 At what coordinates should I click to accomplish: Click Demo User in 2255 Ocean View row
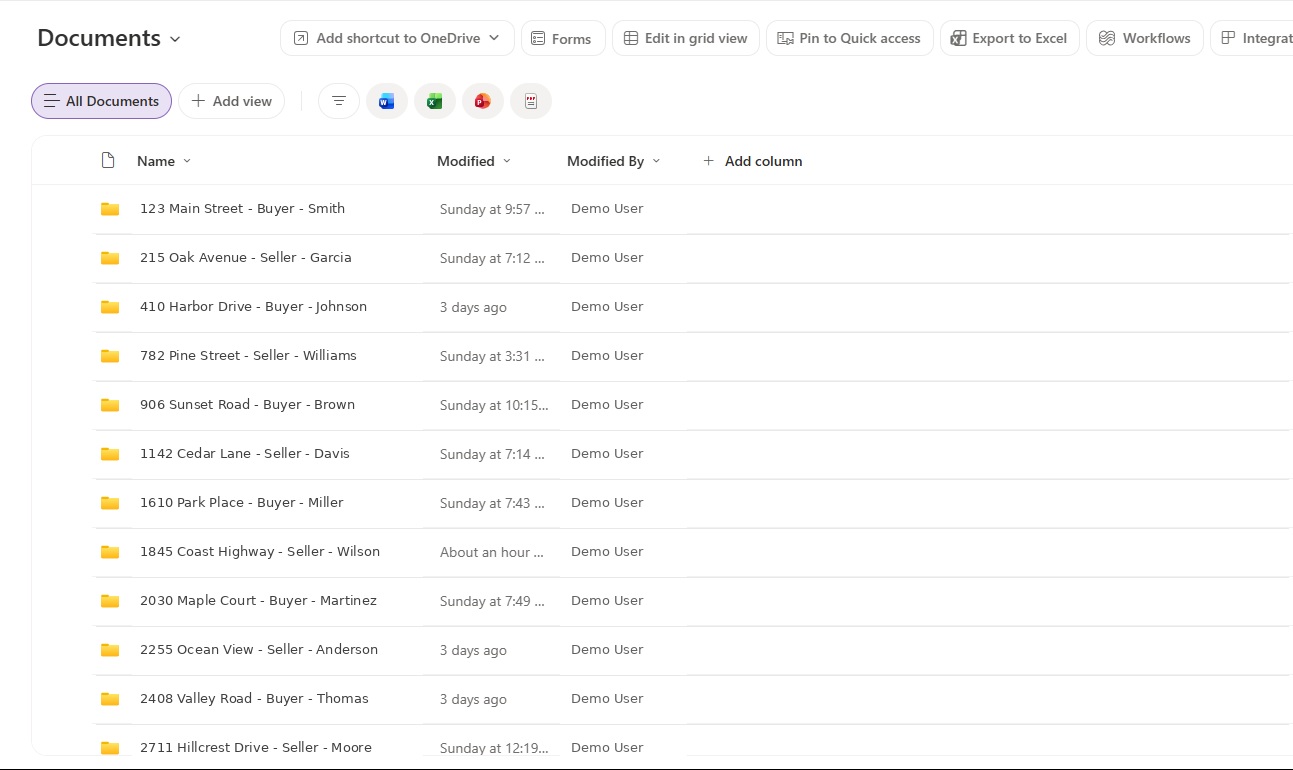pyautogui.click(x=607, y=650)
